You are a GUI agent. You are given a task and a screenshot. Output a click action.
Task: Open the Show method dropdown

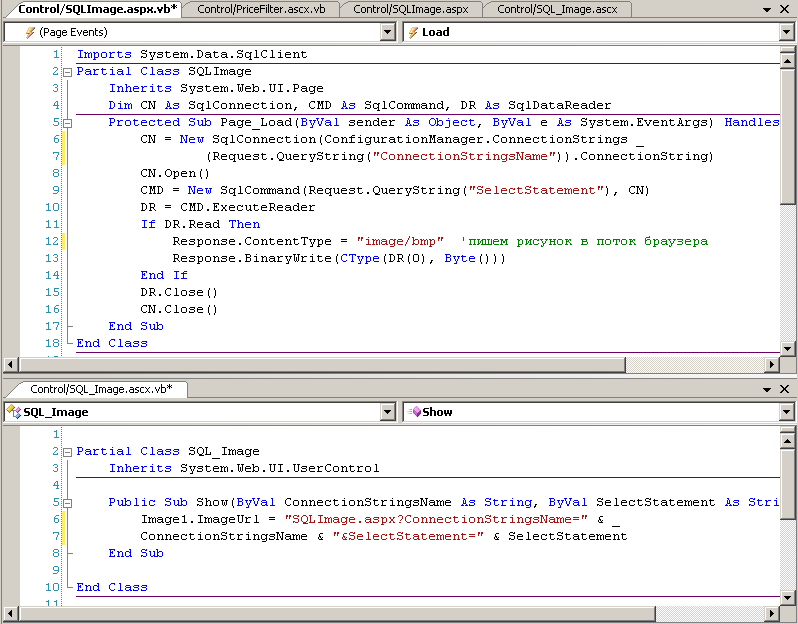tap(786, 412)
